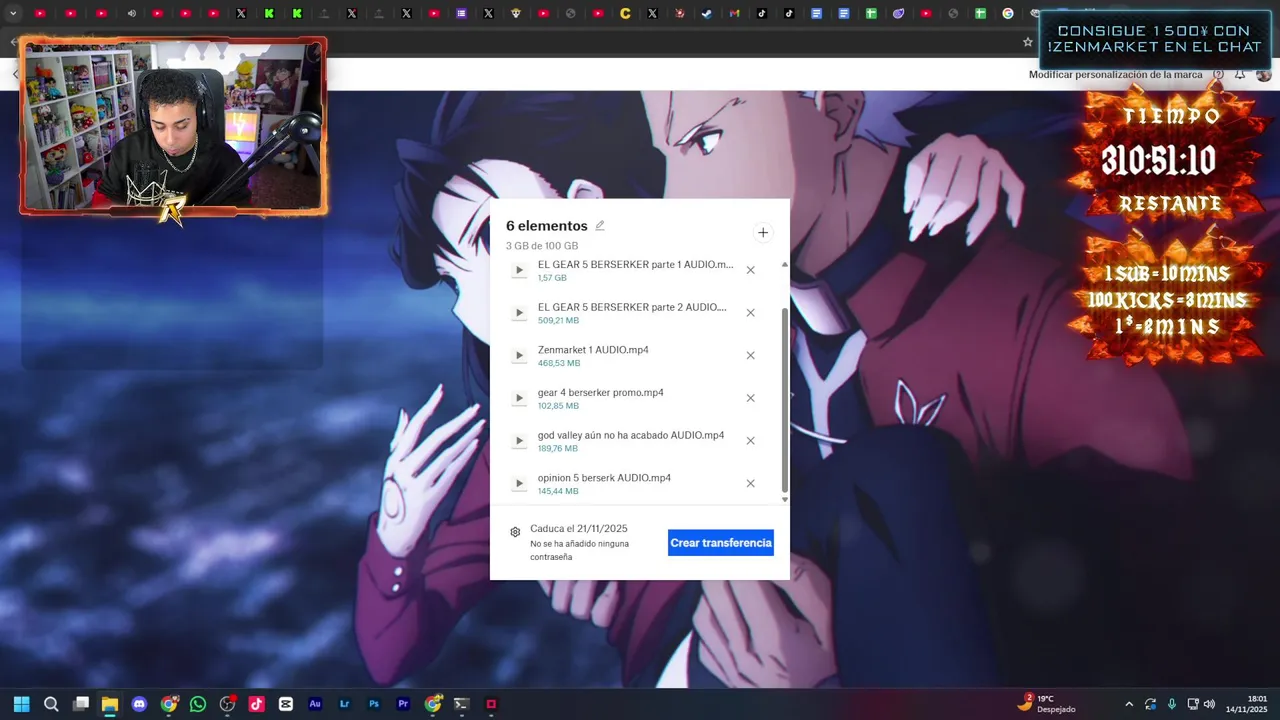Open Task View in the taskbar
The height and width of the screenshot is (720, 1280).
tap(81, 704)
